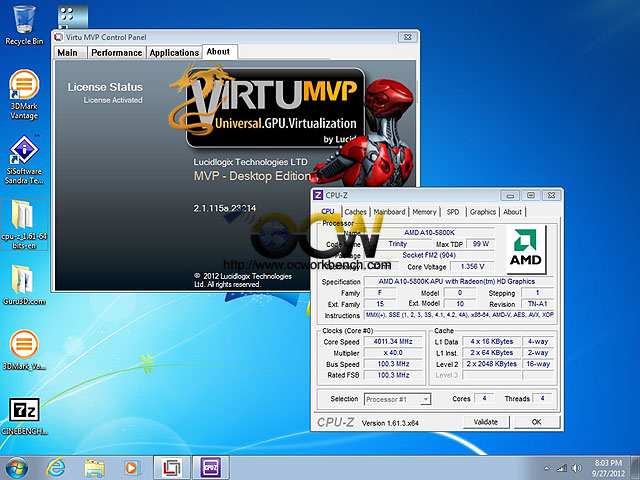Click the Socket FM2 (904) package field
The height and width of the screenshot is (480, 640).
pos(429,255)
